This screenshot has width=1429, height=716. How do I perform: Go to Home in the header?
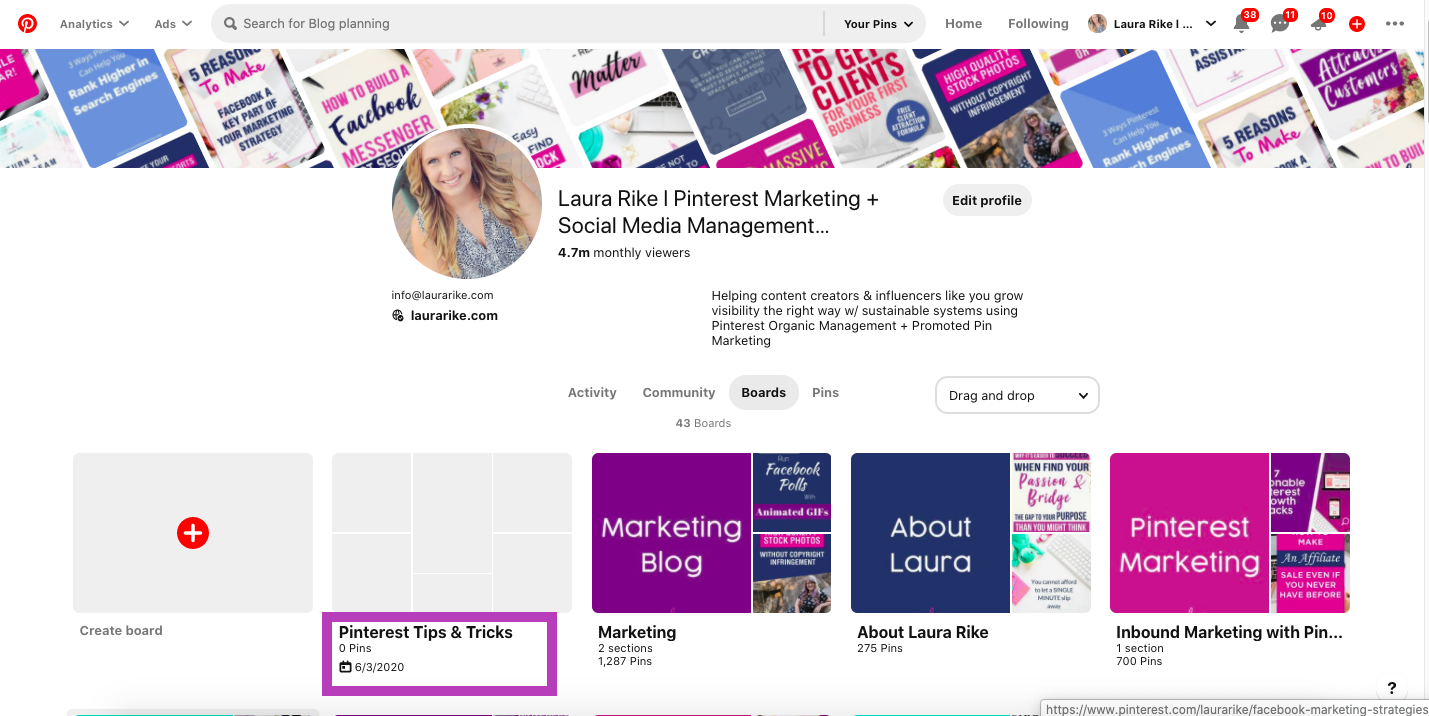point(963,24)
